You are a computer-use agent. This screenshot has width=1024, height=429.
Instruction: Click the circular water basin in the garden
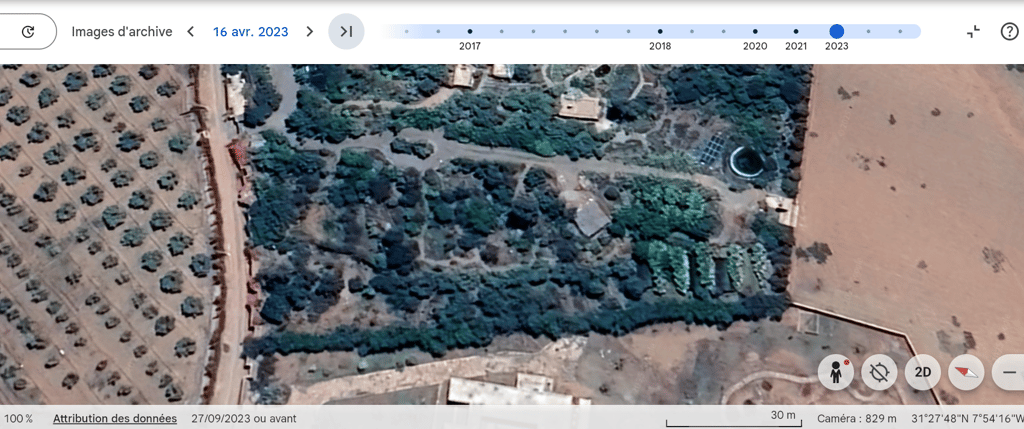pyautogui.click(x=747, y=161)
